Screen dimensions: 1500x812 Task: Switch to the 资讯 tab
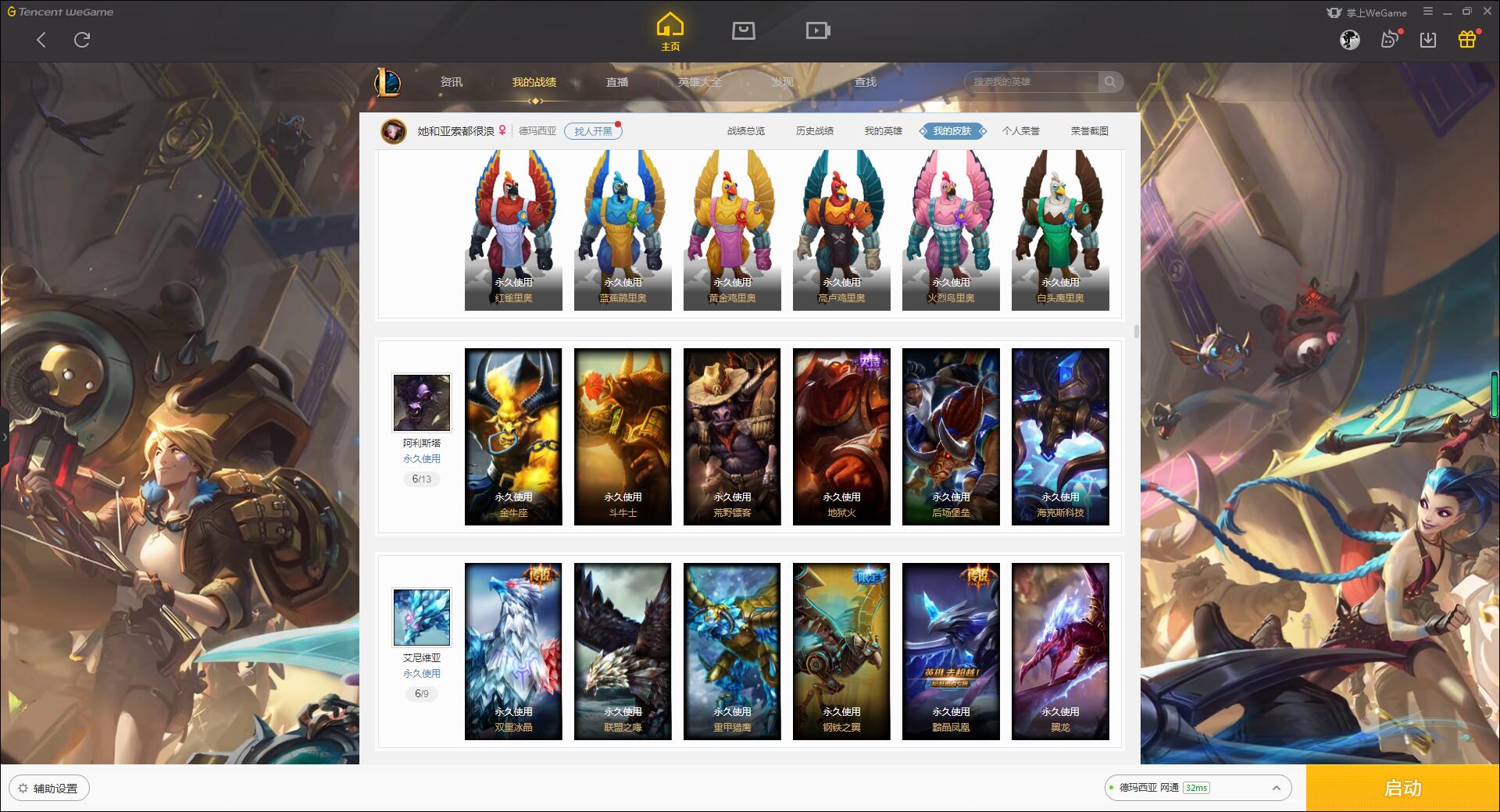(451, 82)
